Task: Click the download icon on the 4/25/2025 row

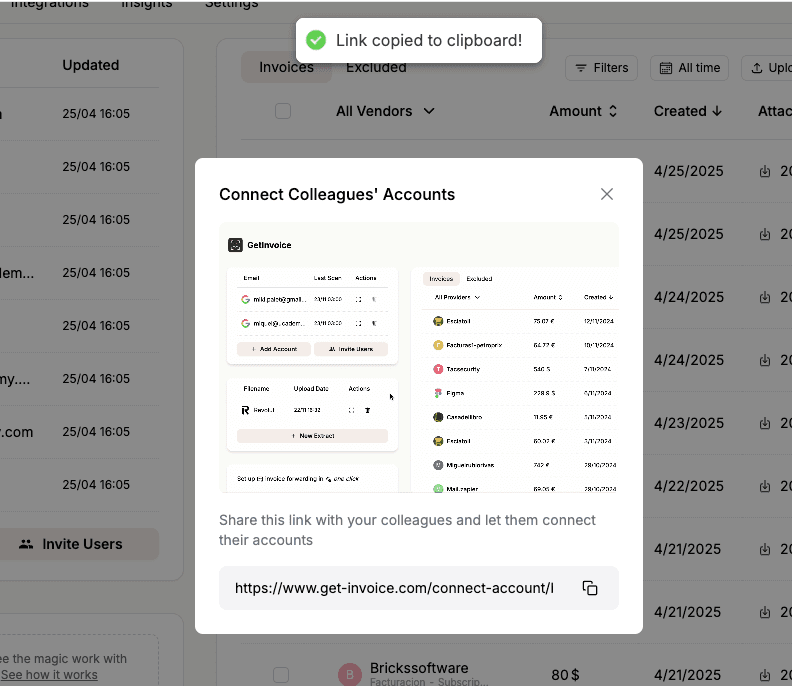Action: click(x=765, y=172)
